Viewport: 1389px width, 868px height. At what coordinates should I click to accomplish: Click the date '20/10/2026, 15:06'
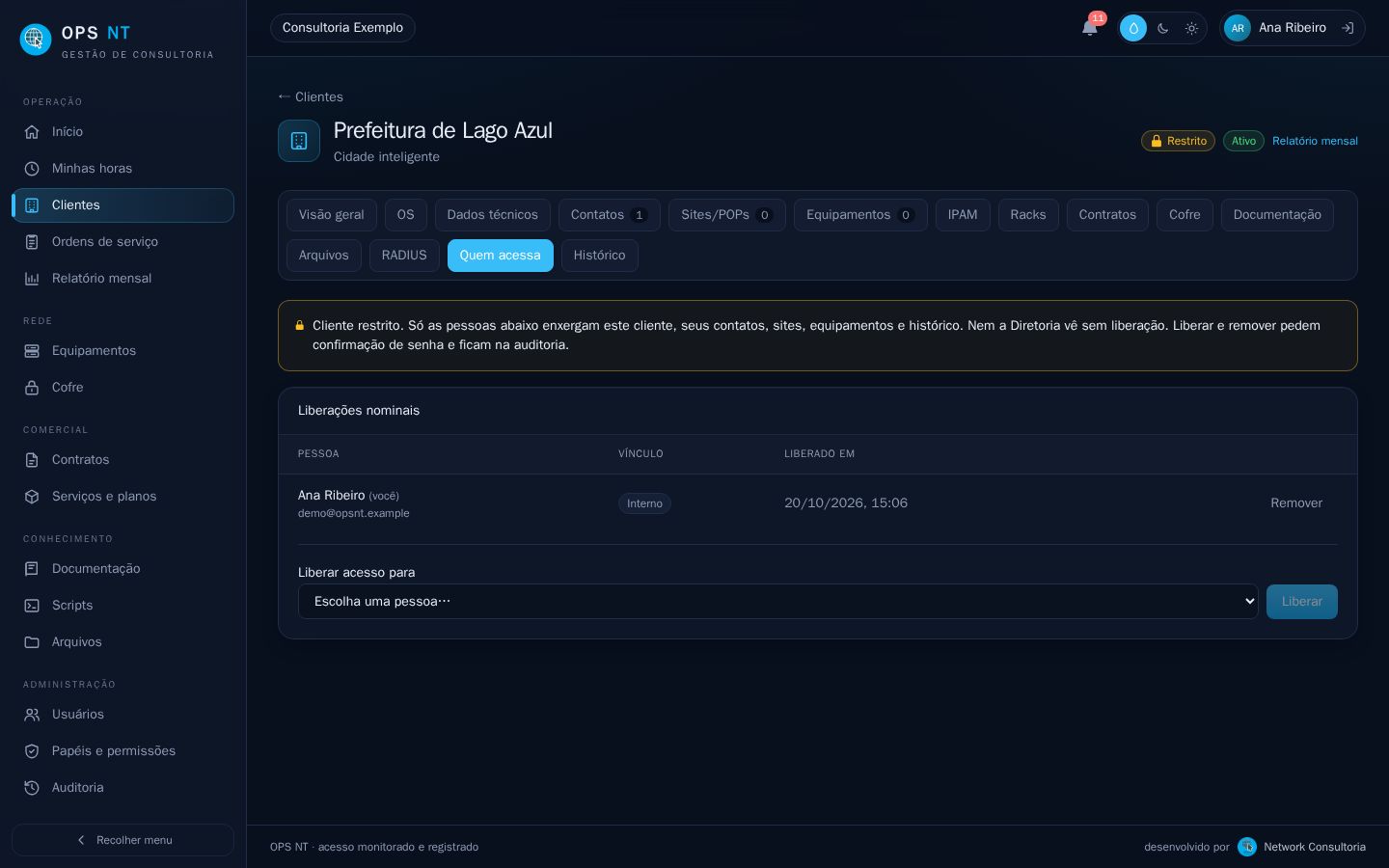pos(846,503)
